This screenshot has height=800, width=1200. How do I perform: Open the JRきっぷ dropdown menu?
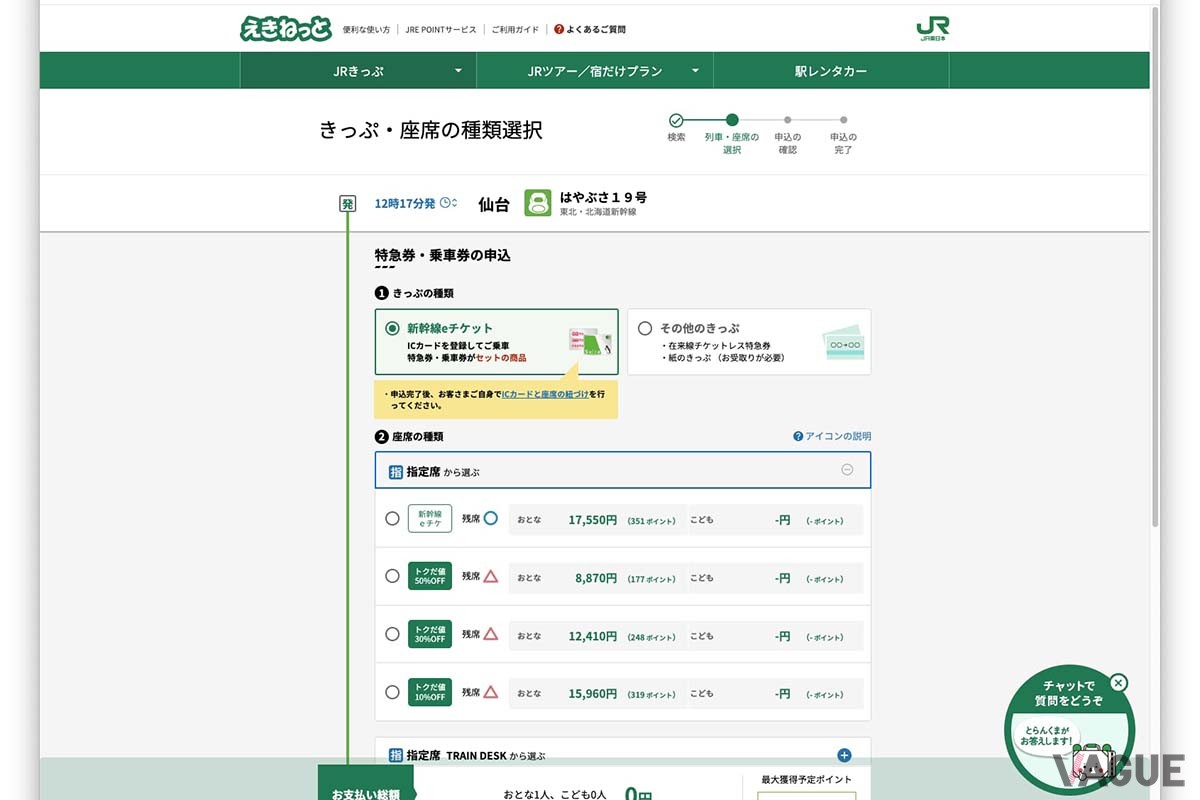click(x=358, y=71)
